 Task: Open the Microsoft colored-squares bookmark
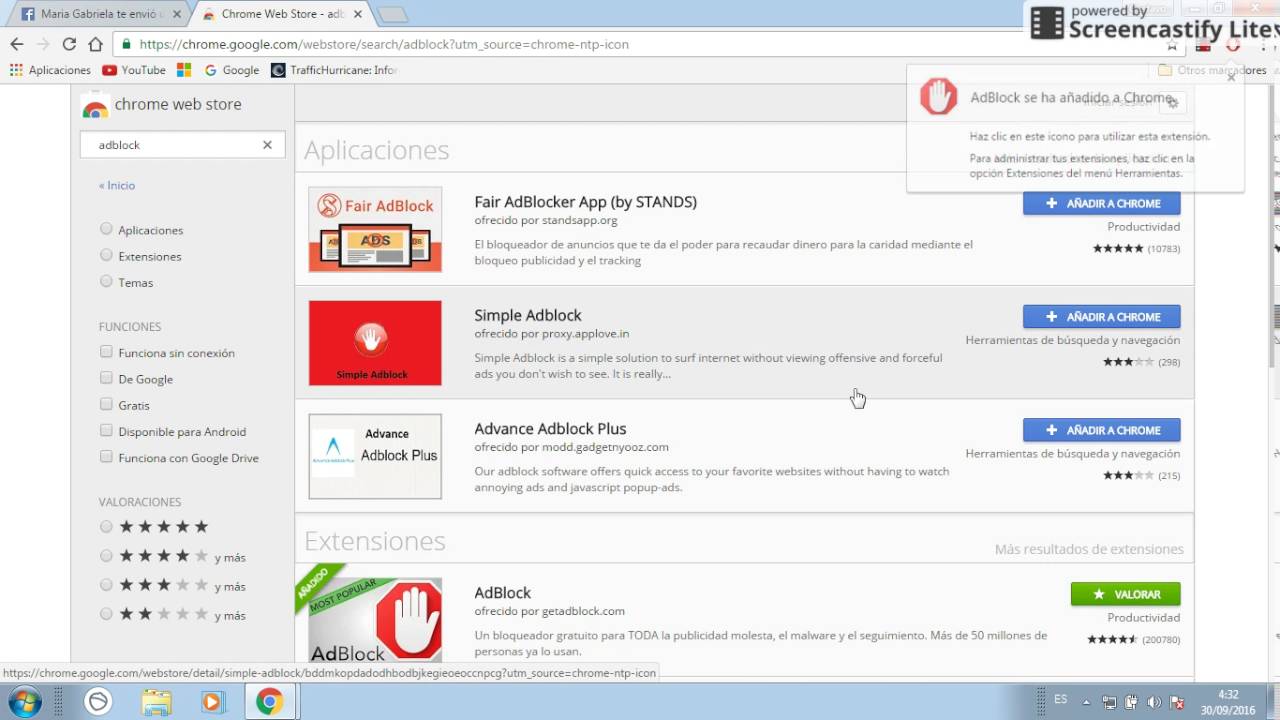click(184, 70)
